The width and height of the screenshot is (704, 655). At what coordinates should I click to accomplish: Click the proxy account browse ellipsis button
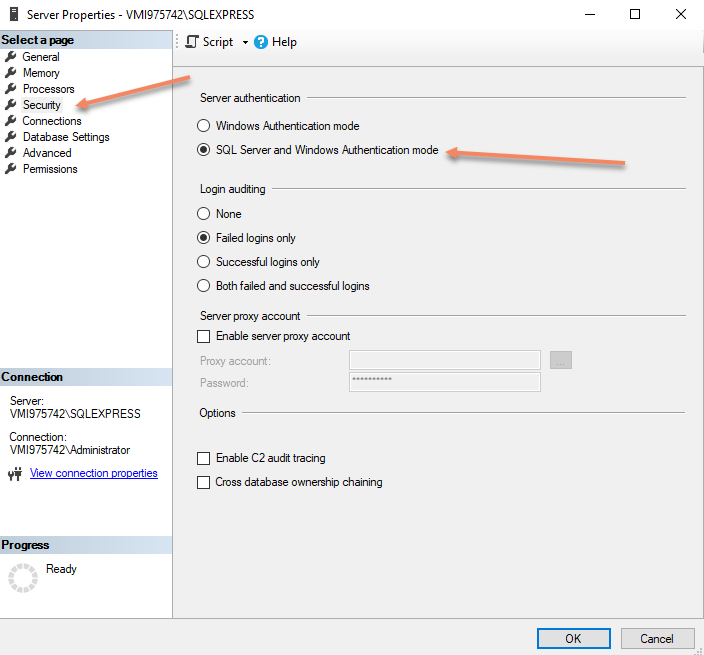561,360
